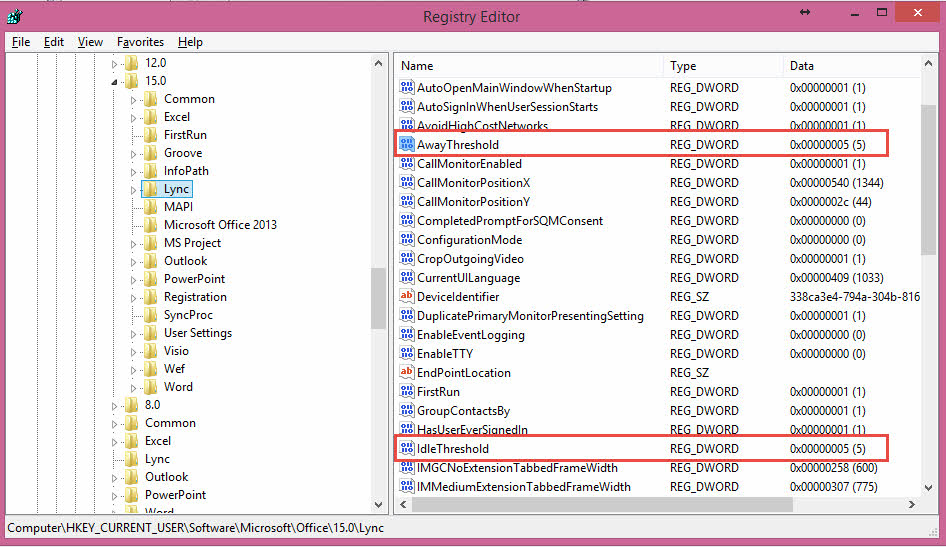Expand the MS Project key

(133, 244)
